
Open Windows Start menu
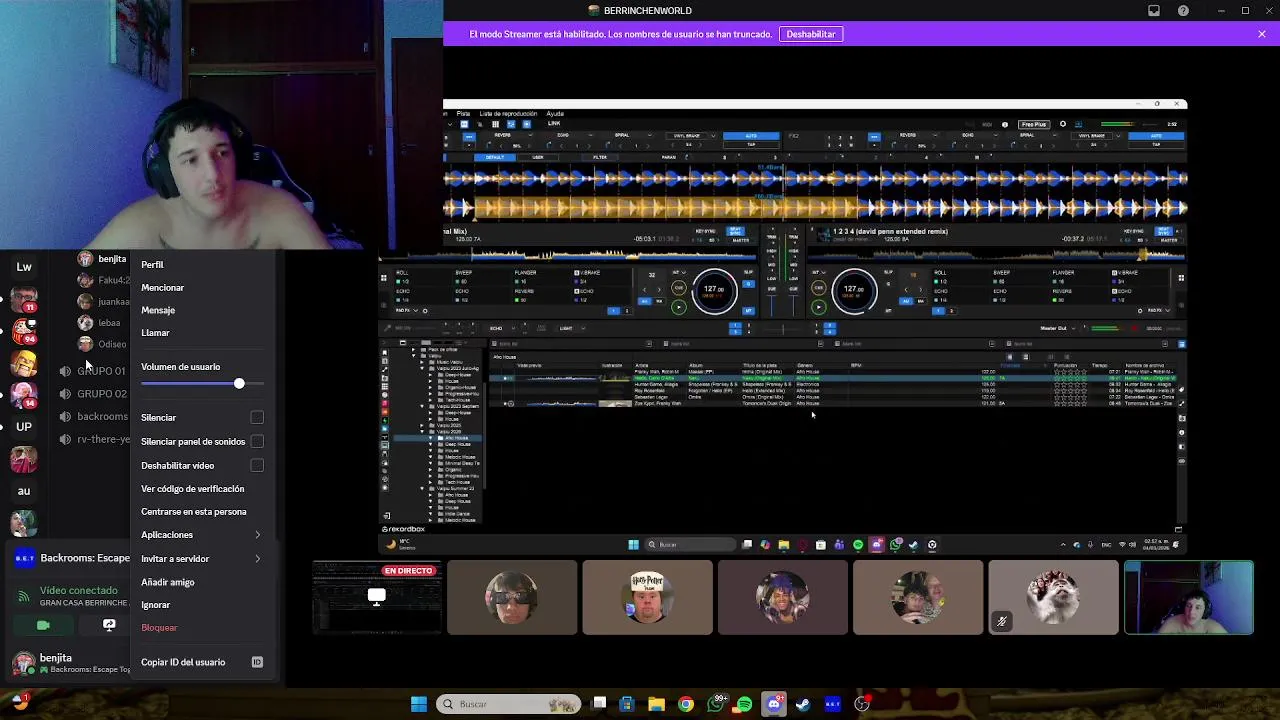click(419, 704)
